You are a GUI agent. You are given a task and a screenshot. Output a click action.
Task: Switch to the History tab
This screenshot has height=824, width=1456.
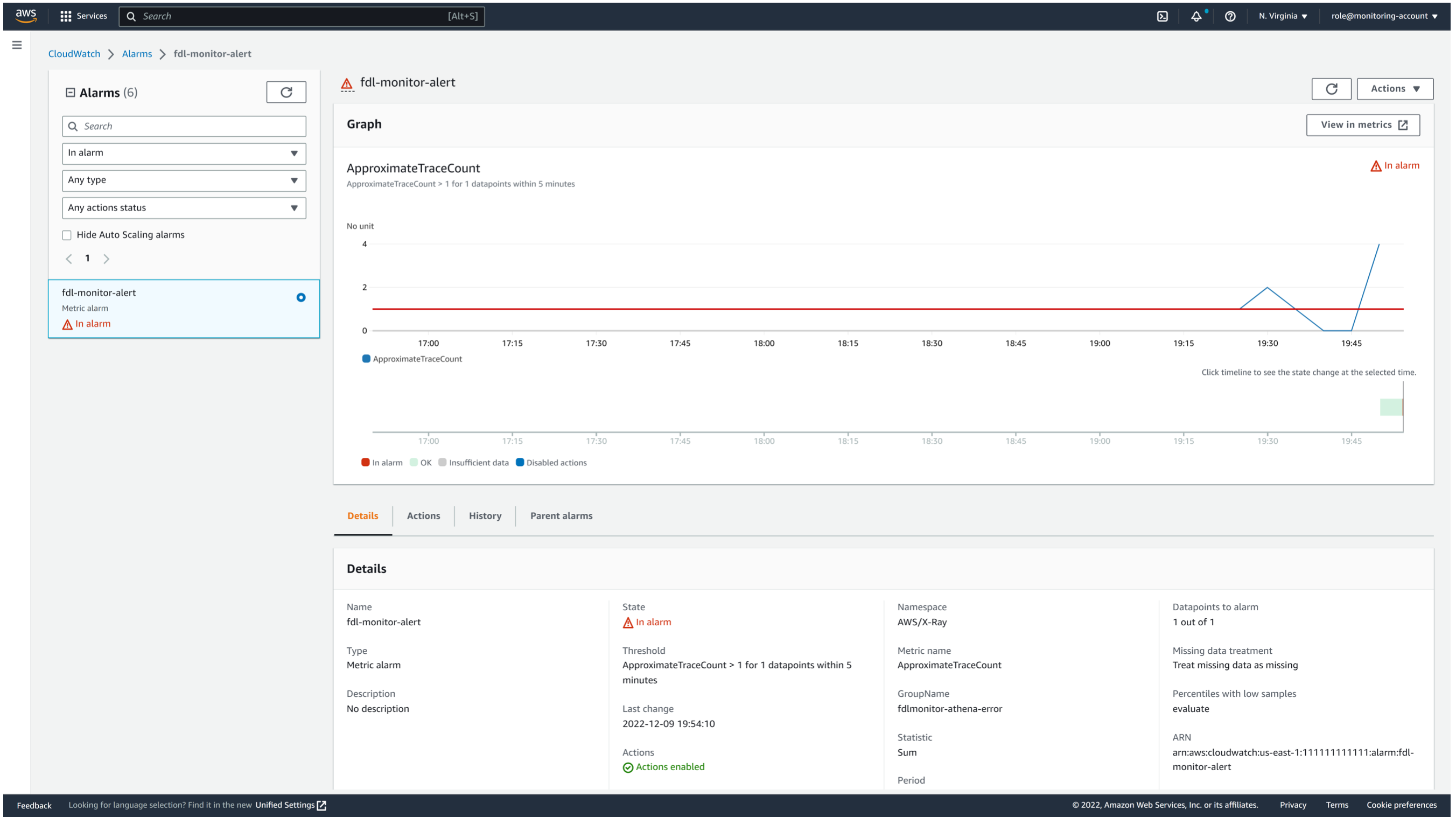[484, 515]
